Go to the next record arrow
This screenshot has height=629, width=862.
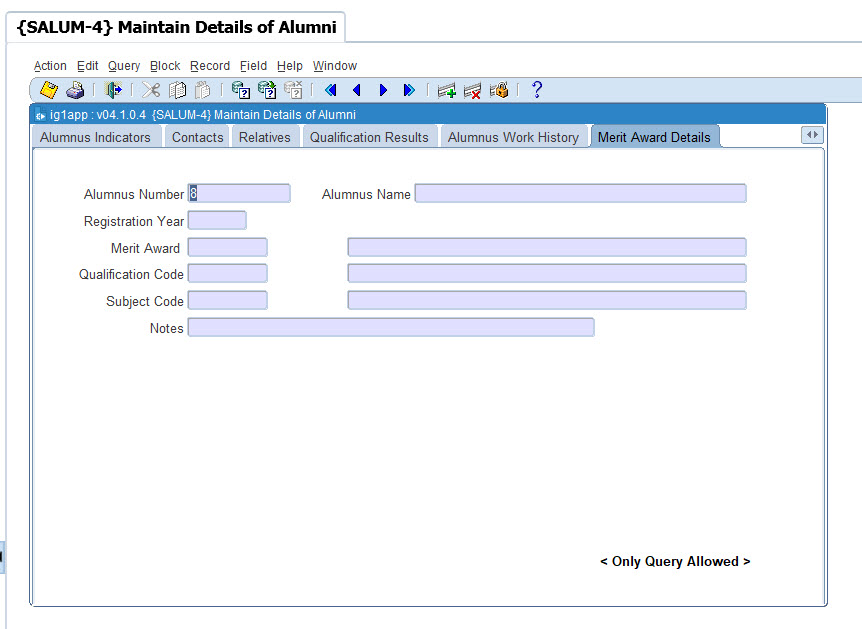click(383, 91)
